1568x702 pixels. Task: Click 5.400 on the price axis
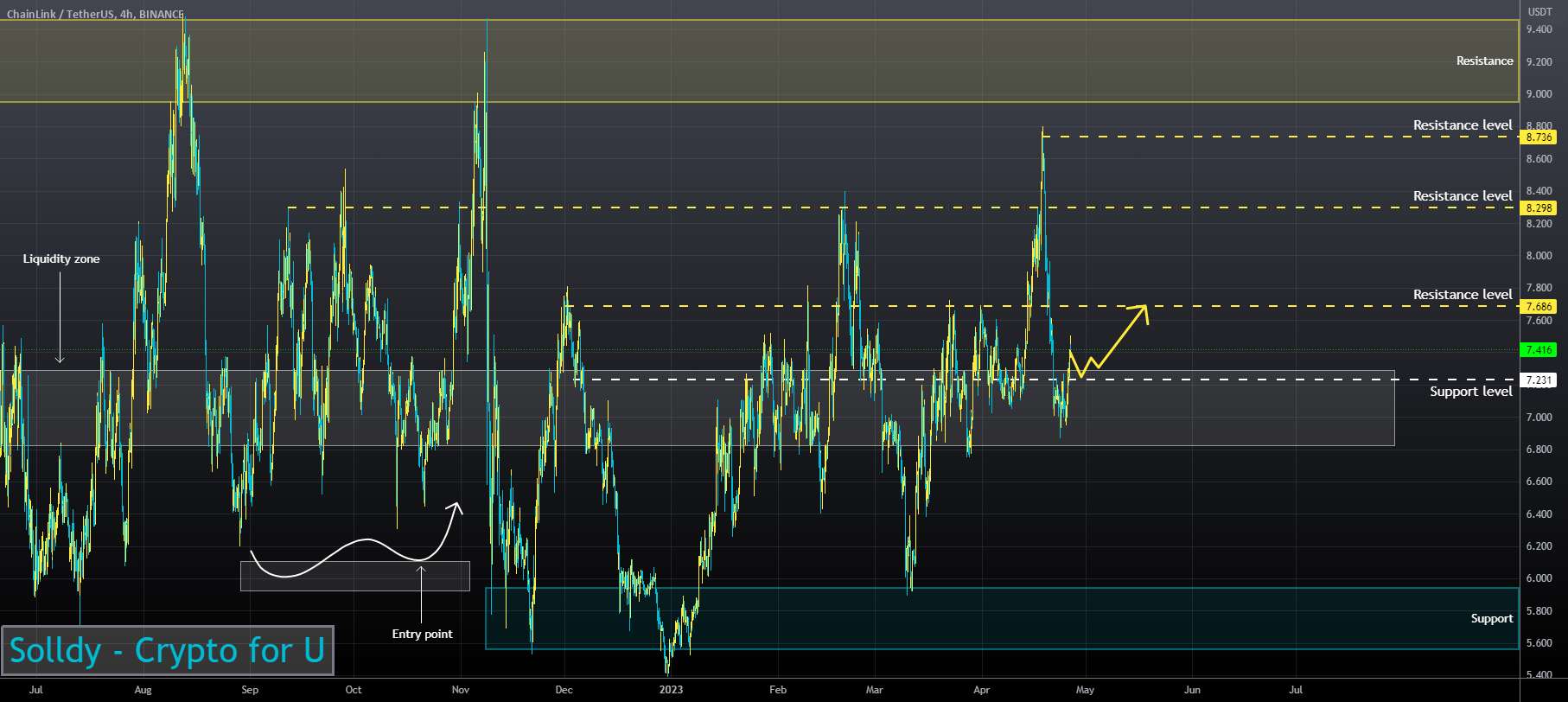pos(1539,675)
